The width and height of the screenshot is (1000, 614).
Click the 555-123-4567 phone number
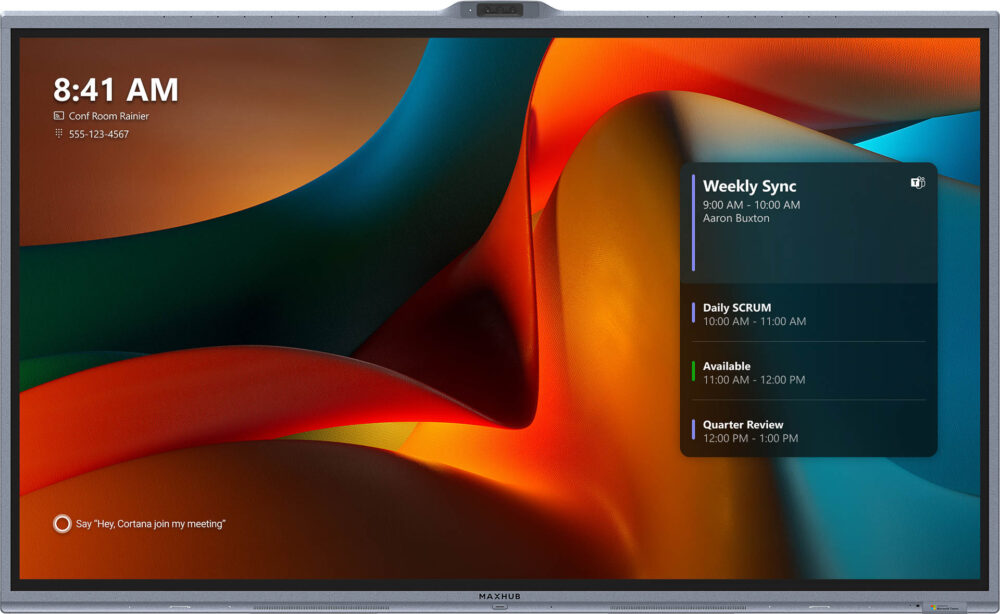point(99,134)
